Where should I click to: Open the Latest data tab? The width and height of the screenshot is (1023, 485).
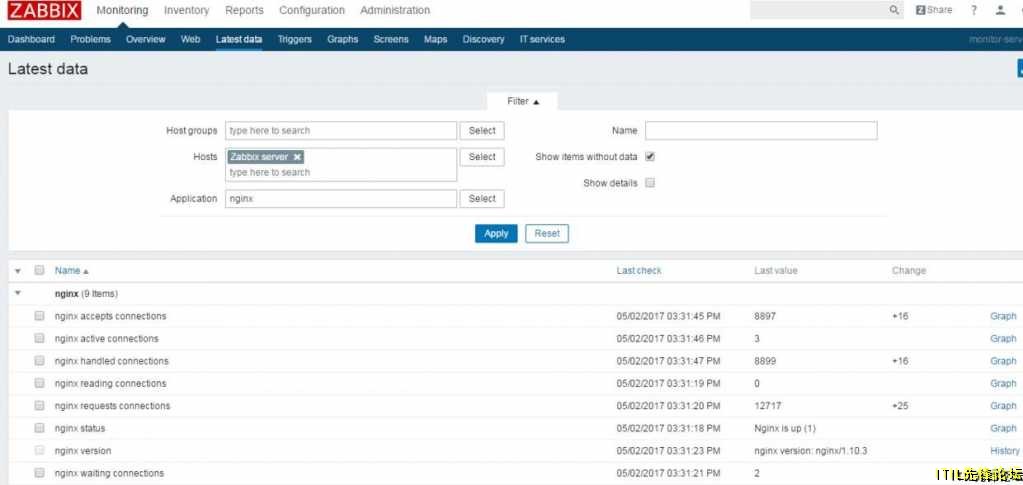pyautogui.click(x=239, y=39)
